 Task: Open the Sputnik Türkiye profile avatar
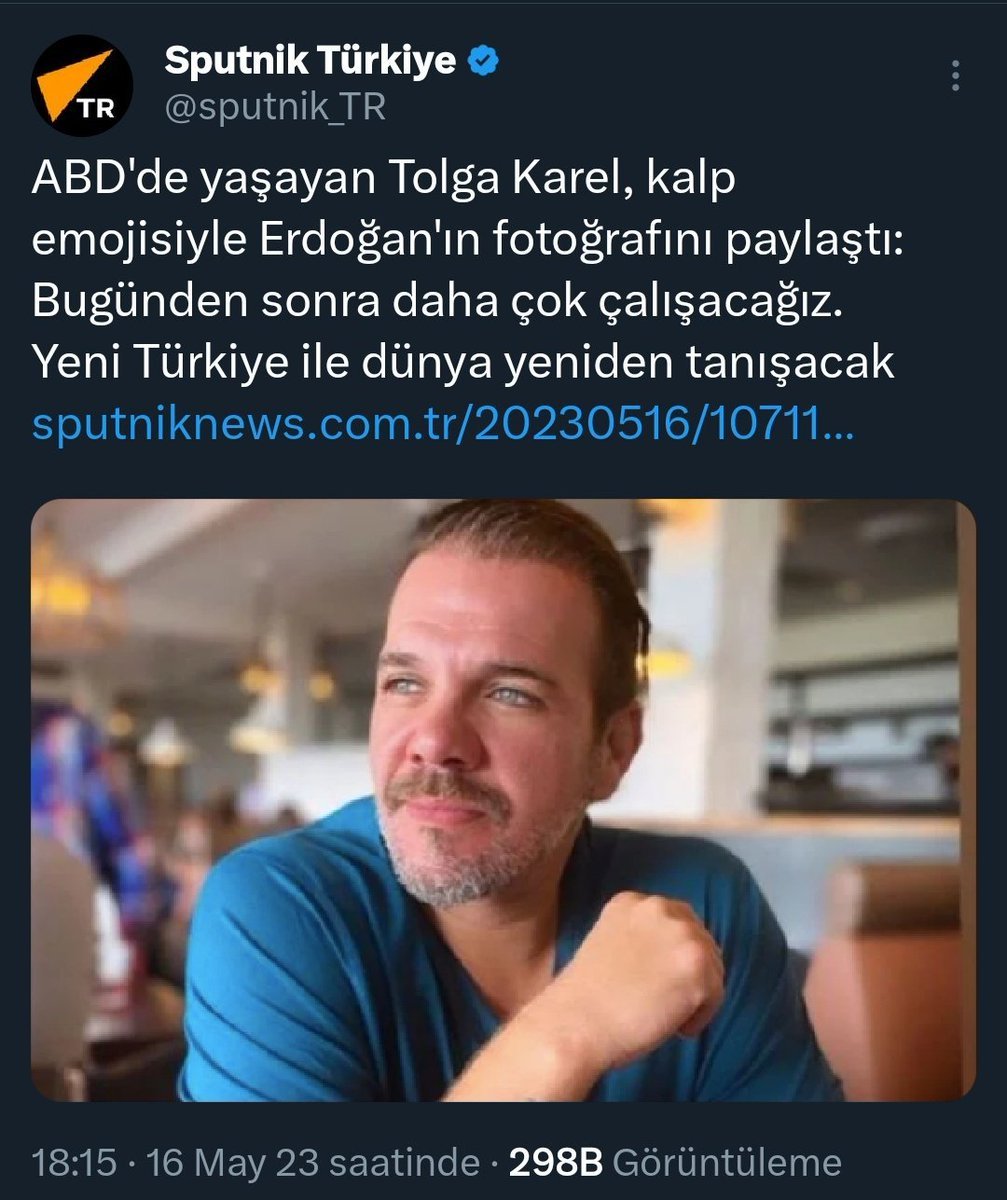pyautogui.click(x=82, y=86)
